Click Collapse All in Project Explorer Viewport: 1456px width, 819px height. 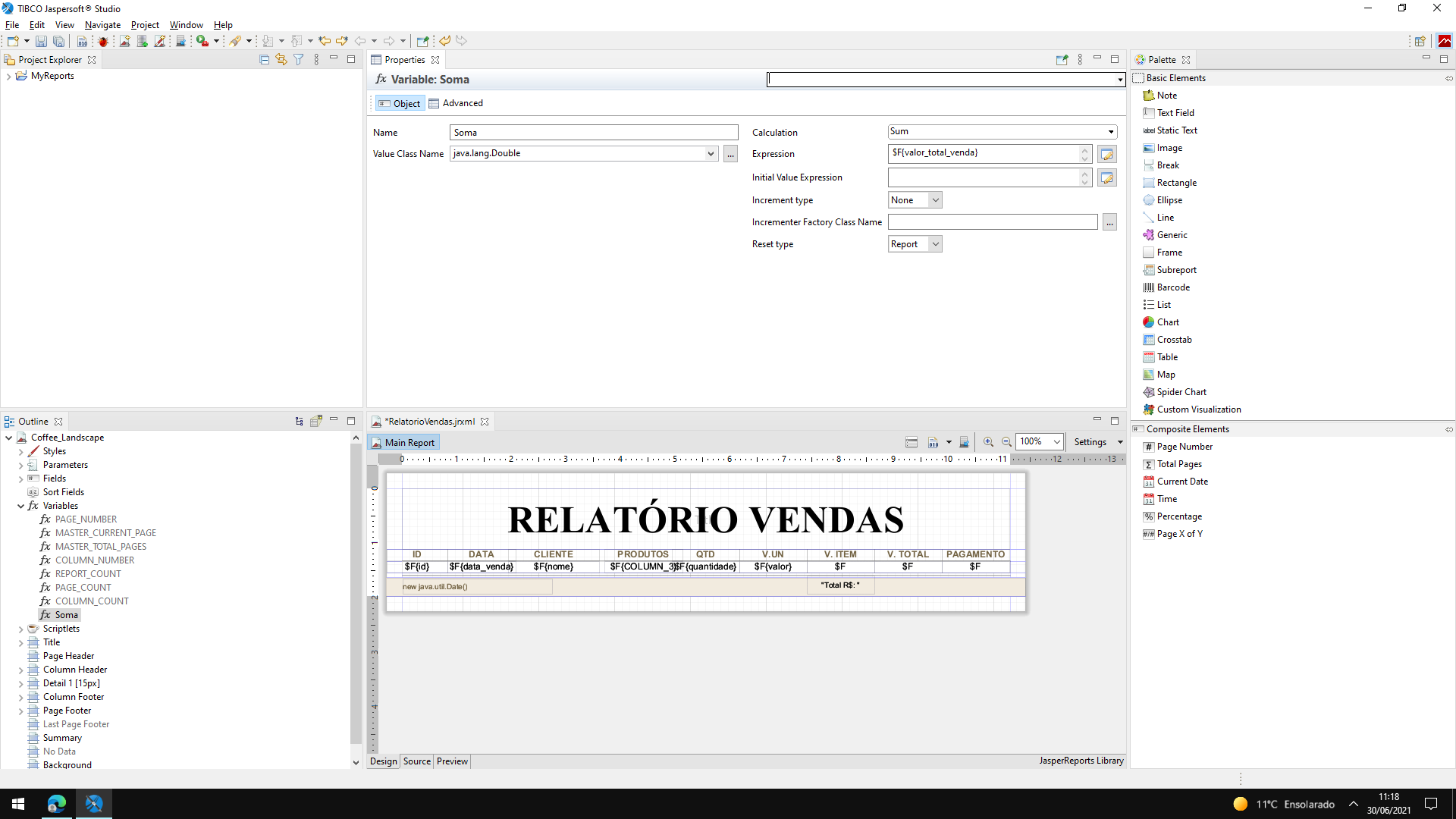click(264, 60)
